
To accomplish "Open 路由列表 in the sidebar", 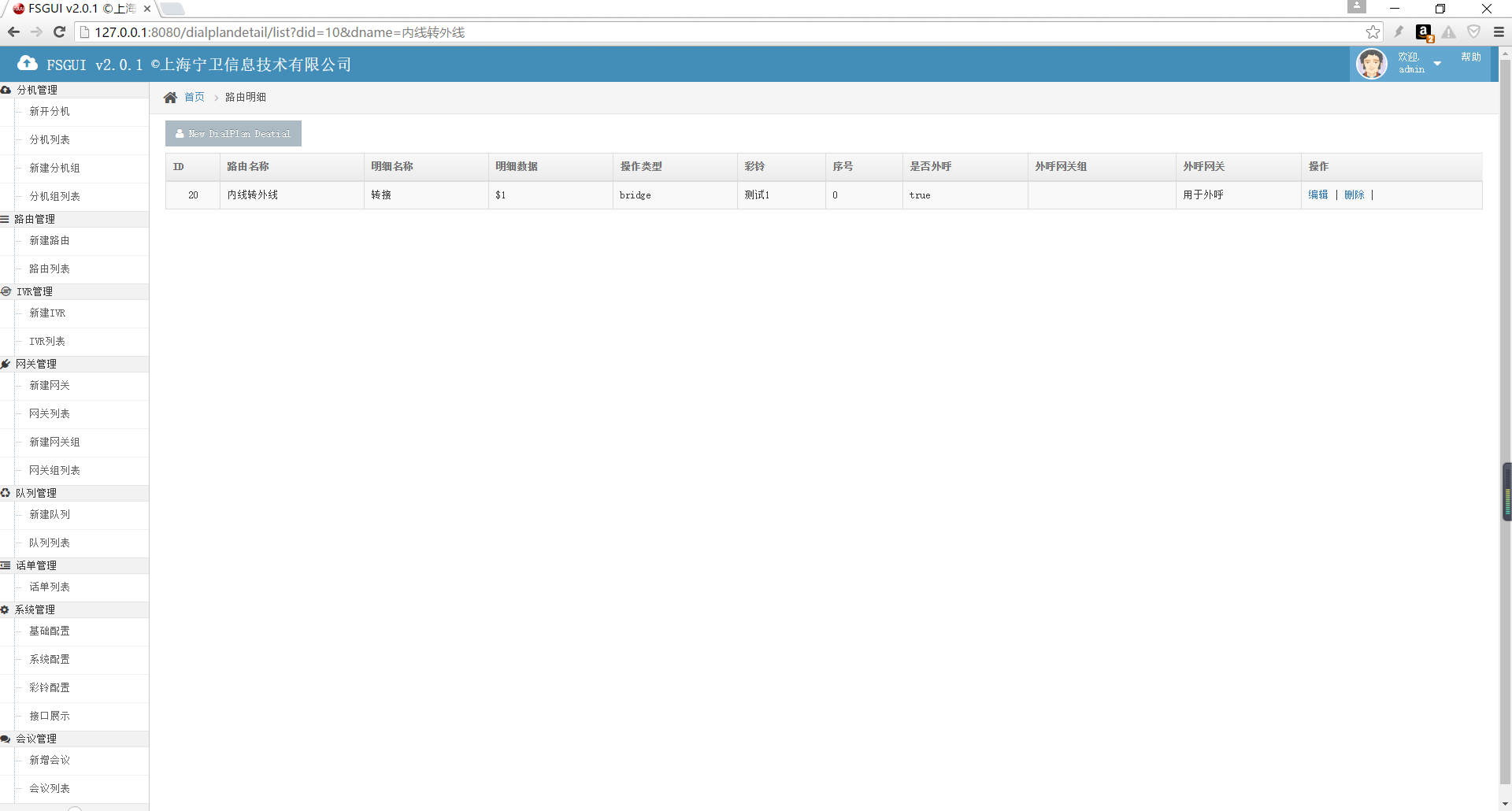I will point(50,269).
